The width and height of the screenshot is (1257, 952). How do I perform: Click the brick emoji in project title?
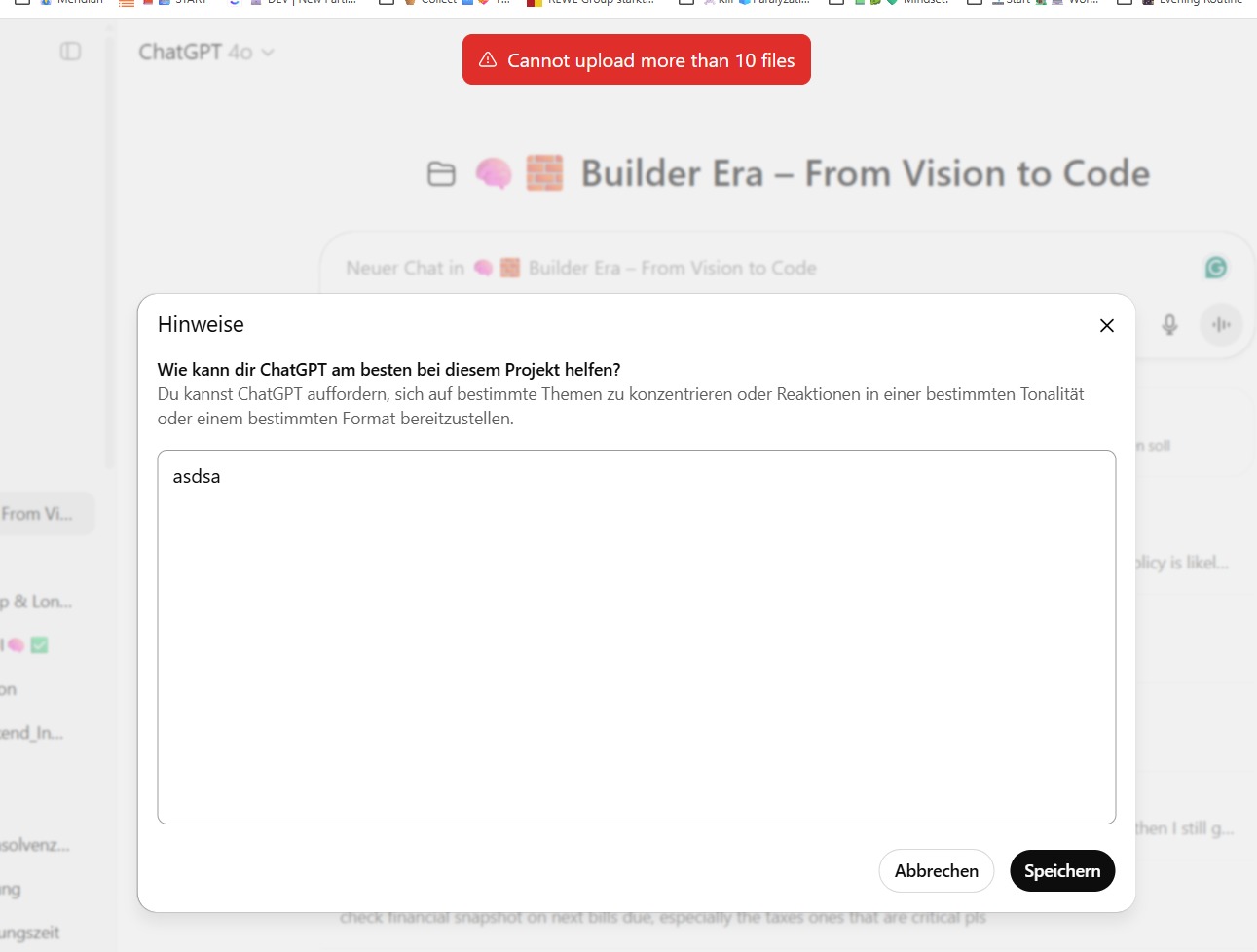(544, 173)
